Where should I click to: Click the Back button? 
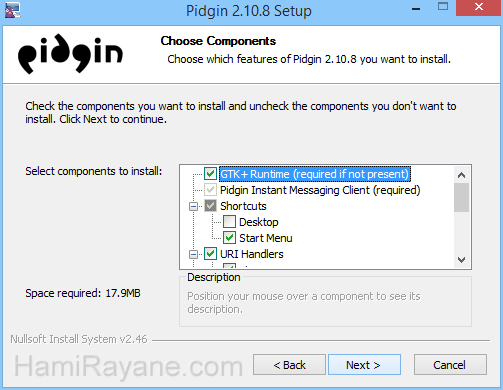289,365
